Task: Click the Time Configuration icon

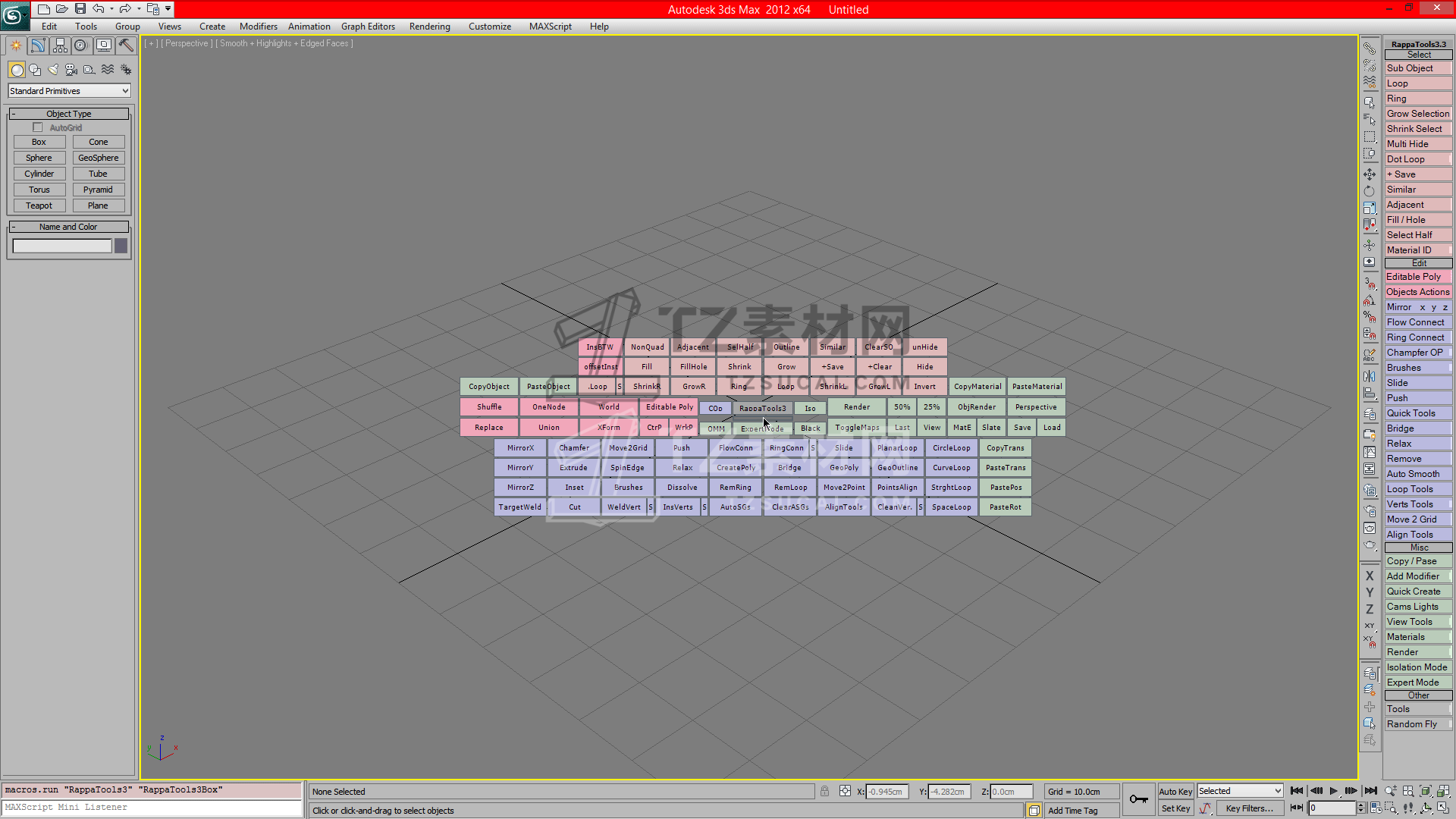Action: (x=1376, y=808)
